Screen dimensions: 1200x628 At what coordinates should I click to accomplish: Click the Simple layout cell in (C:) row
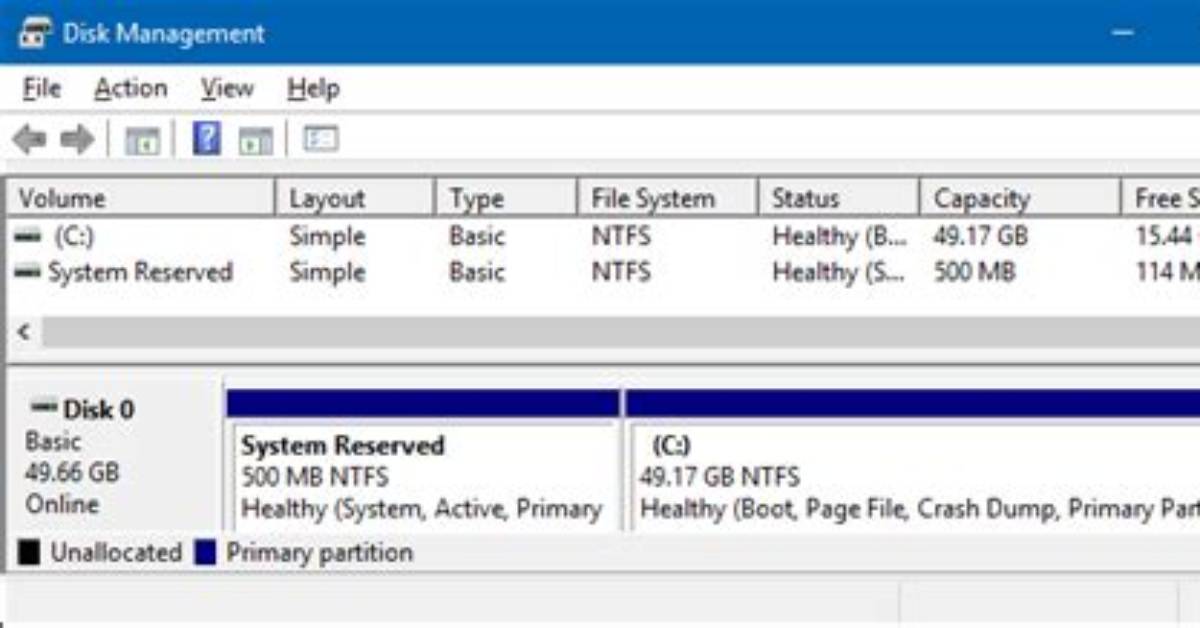point(327,237)
